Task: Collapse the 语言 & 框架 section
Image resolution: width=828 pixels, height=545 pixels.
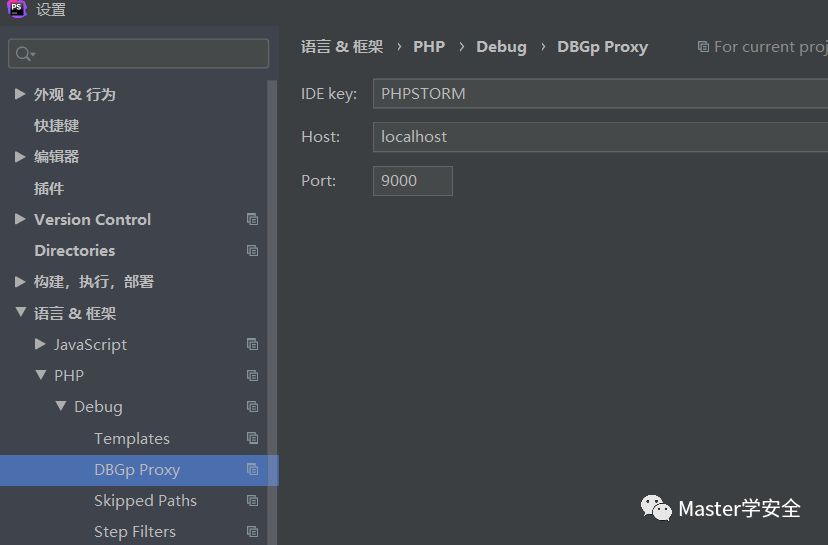Action: pos(21,312)
